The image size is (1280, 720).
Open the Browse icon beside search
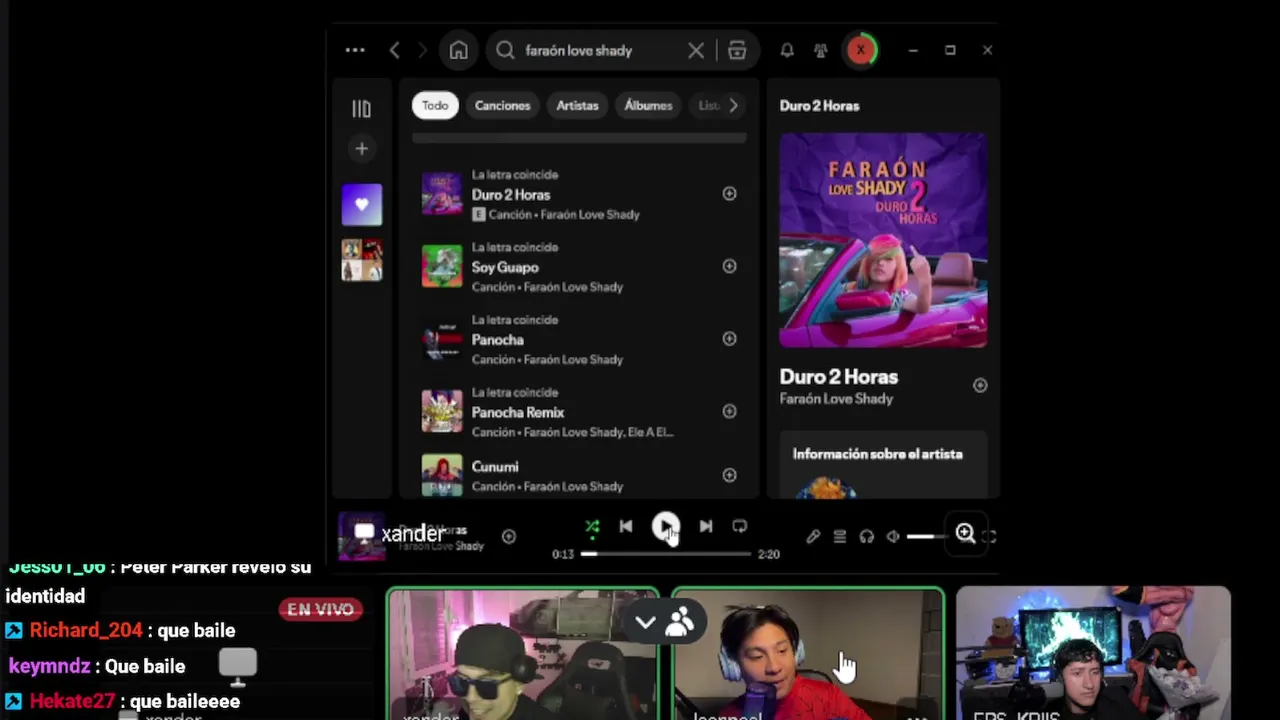coord(737,50)
